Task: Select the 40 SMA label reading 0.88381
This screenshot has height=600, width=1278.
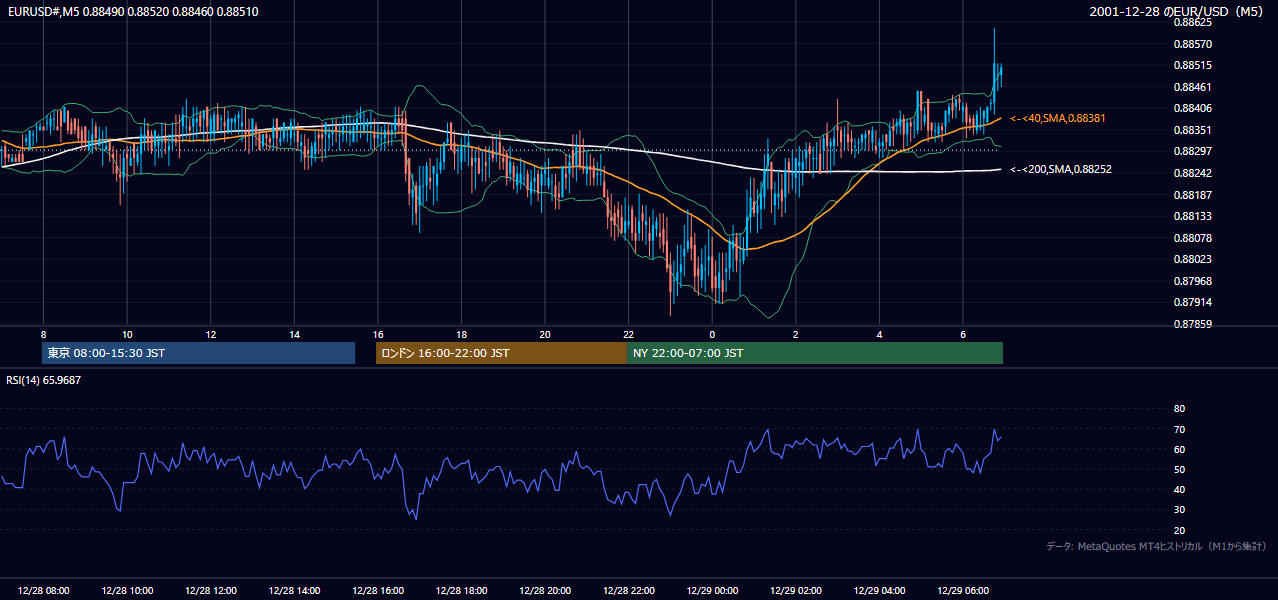Action: [x=1058, y=118]
